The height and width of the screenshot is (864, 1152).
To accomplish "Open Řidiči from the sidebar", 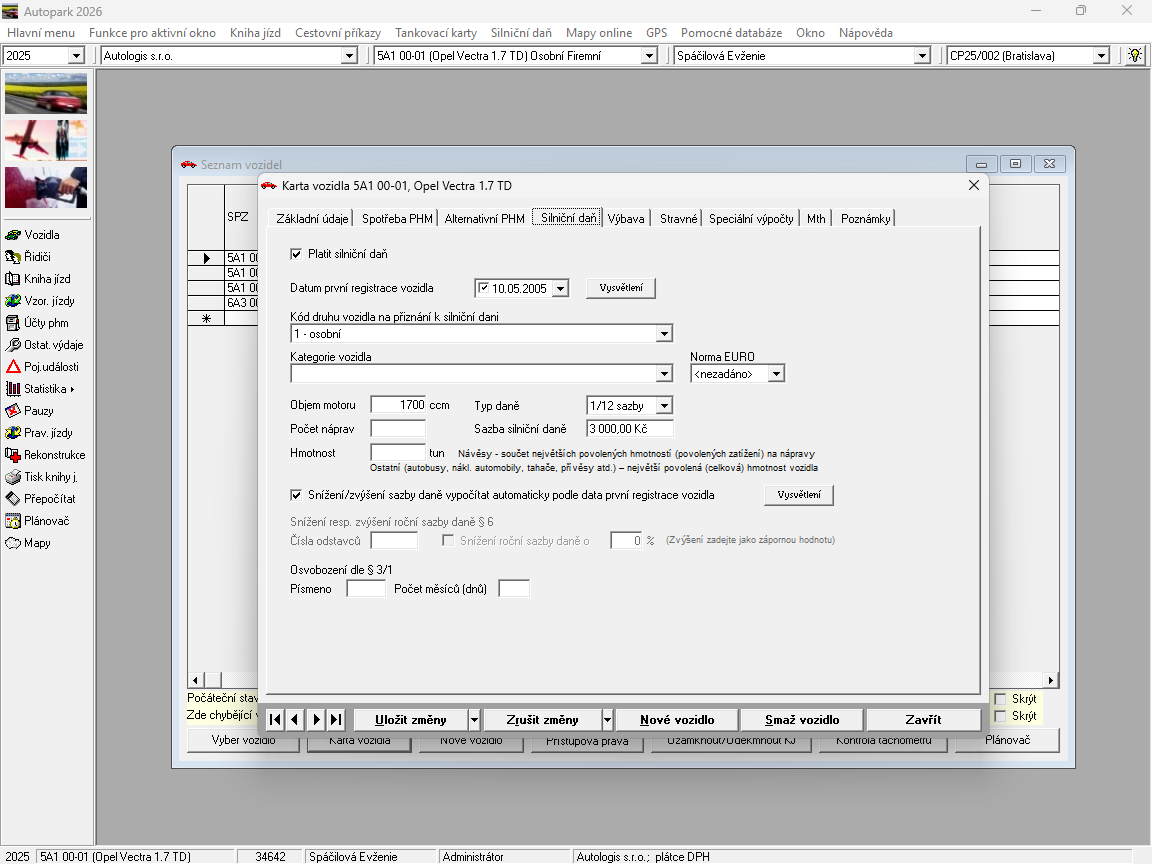I will (x=37, y=257).
